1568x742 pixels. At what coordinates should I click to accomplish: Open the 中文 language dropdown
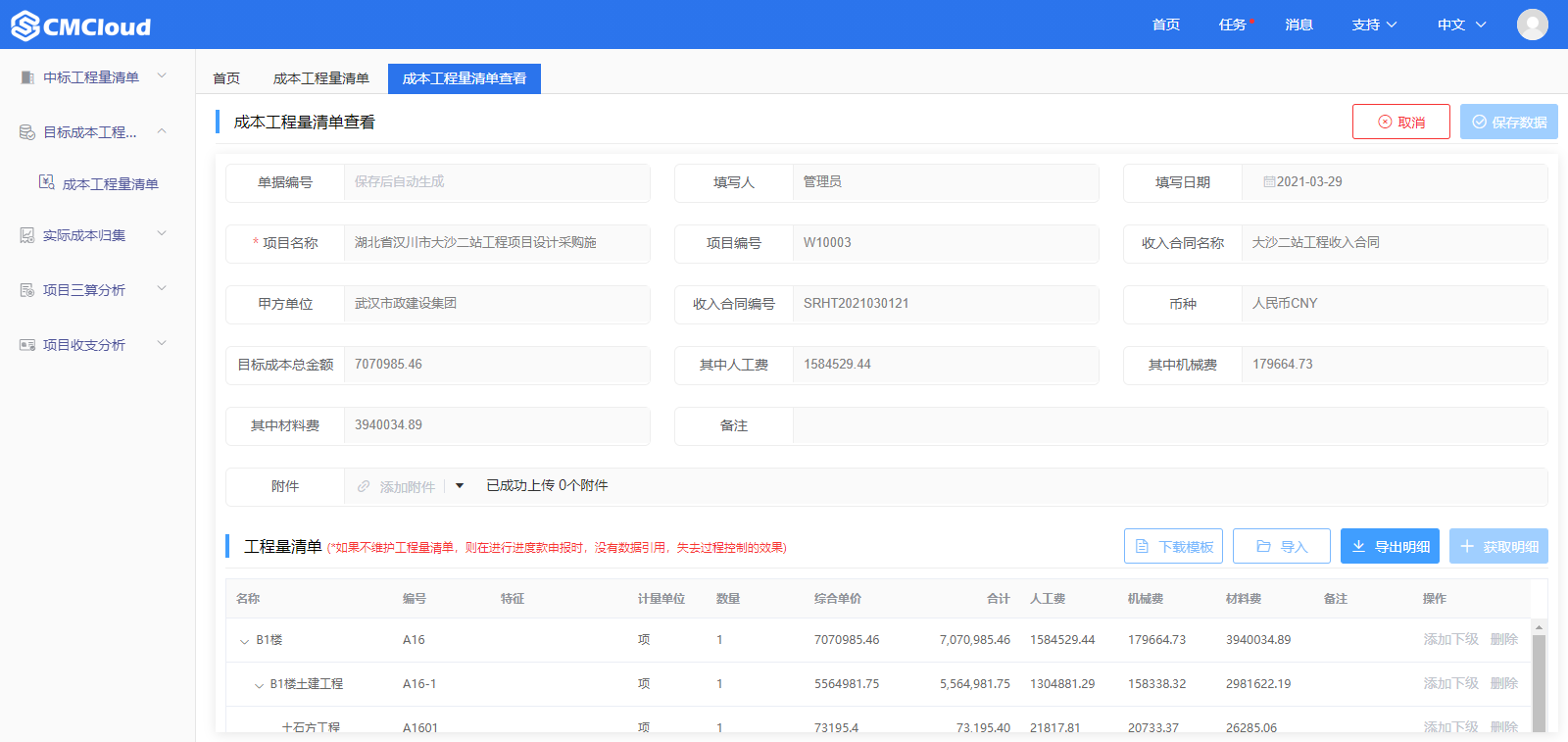click(1461, 25)
